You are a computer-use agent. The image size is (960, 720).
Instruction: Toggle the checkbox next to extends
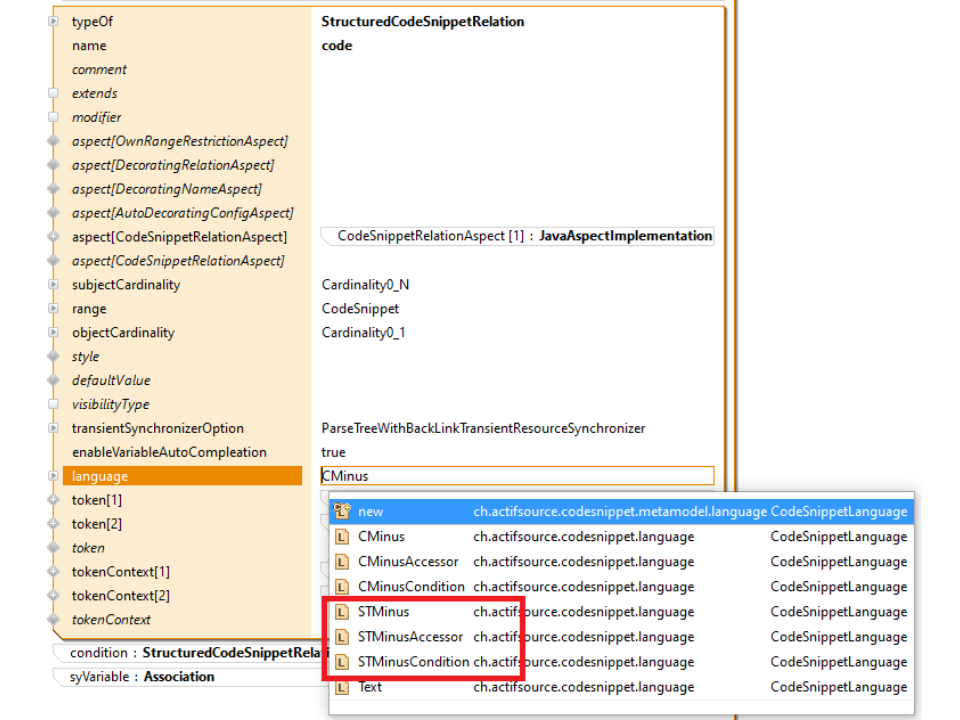54,93
